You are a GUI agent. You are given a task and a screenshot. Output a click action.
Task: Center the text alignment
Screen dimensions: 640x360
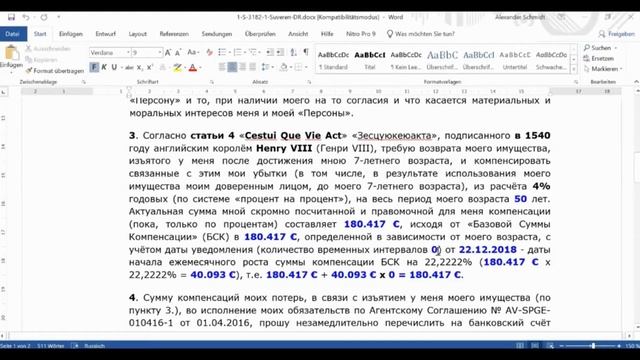pyautogui.click(x=232, y=67)
